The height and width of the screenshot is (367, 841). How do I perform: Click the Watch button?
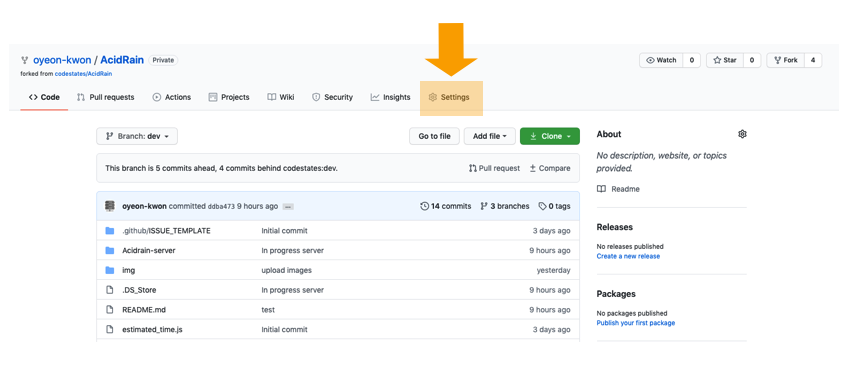pos(661,60)
